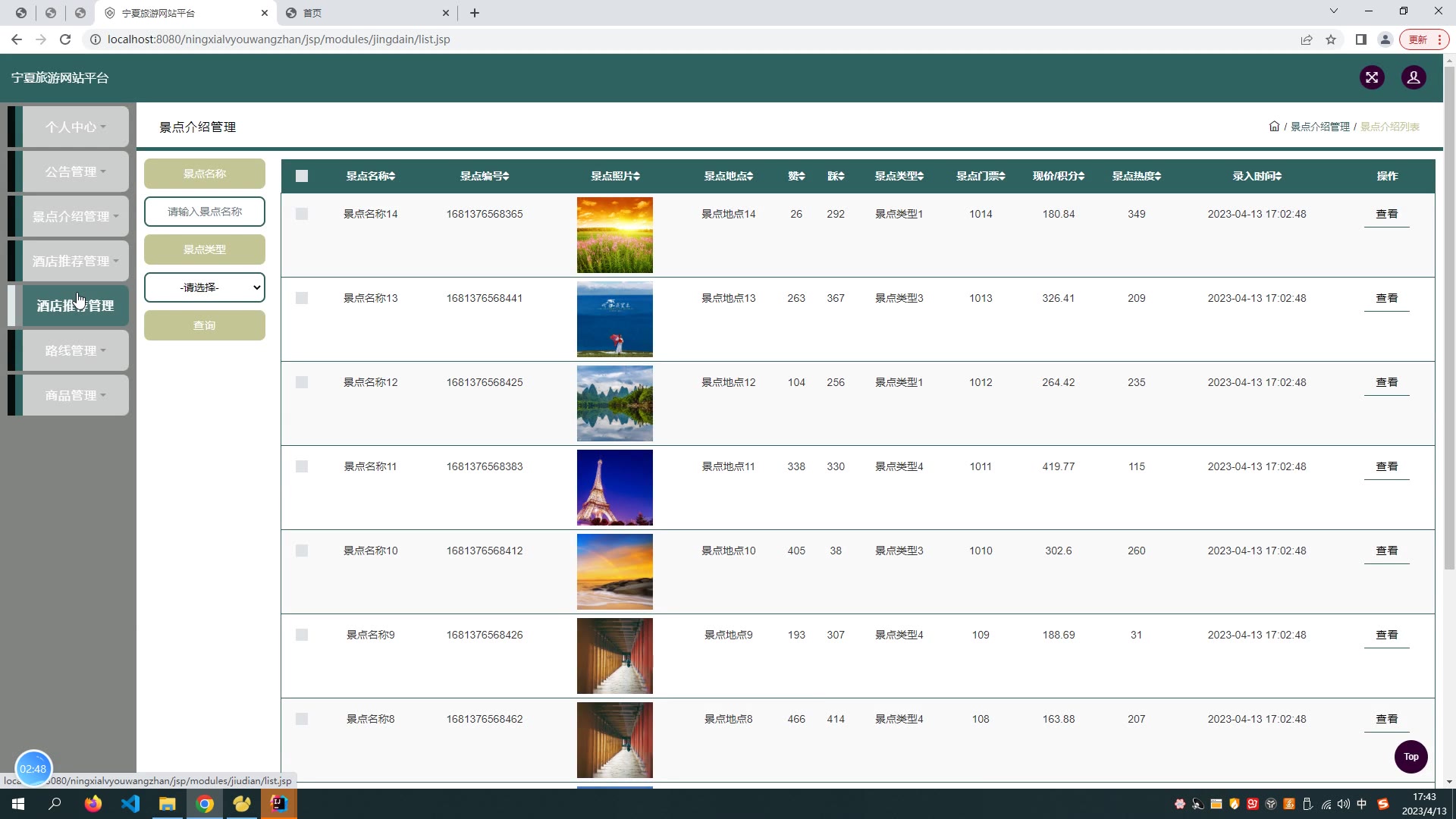Click the round Top button

click(x=1410, y=756)
